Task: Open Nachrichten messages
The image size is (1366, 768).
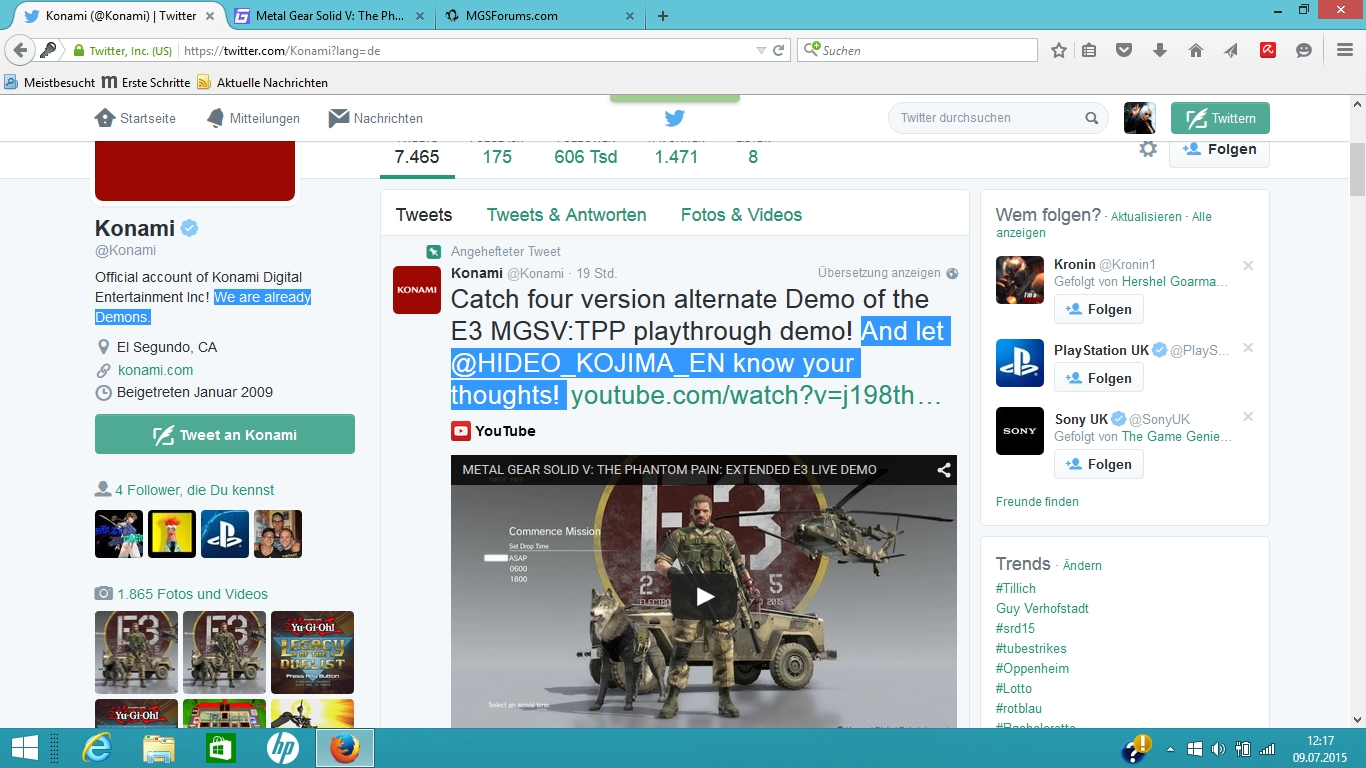Action: point(376,118)
